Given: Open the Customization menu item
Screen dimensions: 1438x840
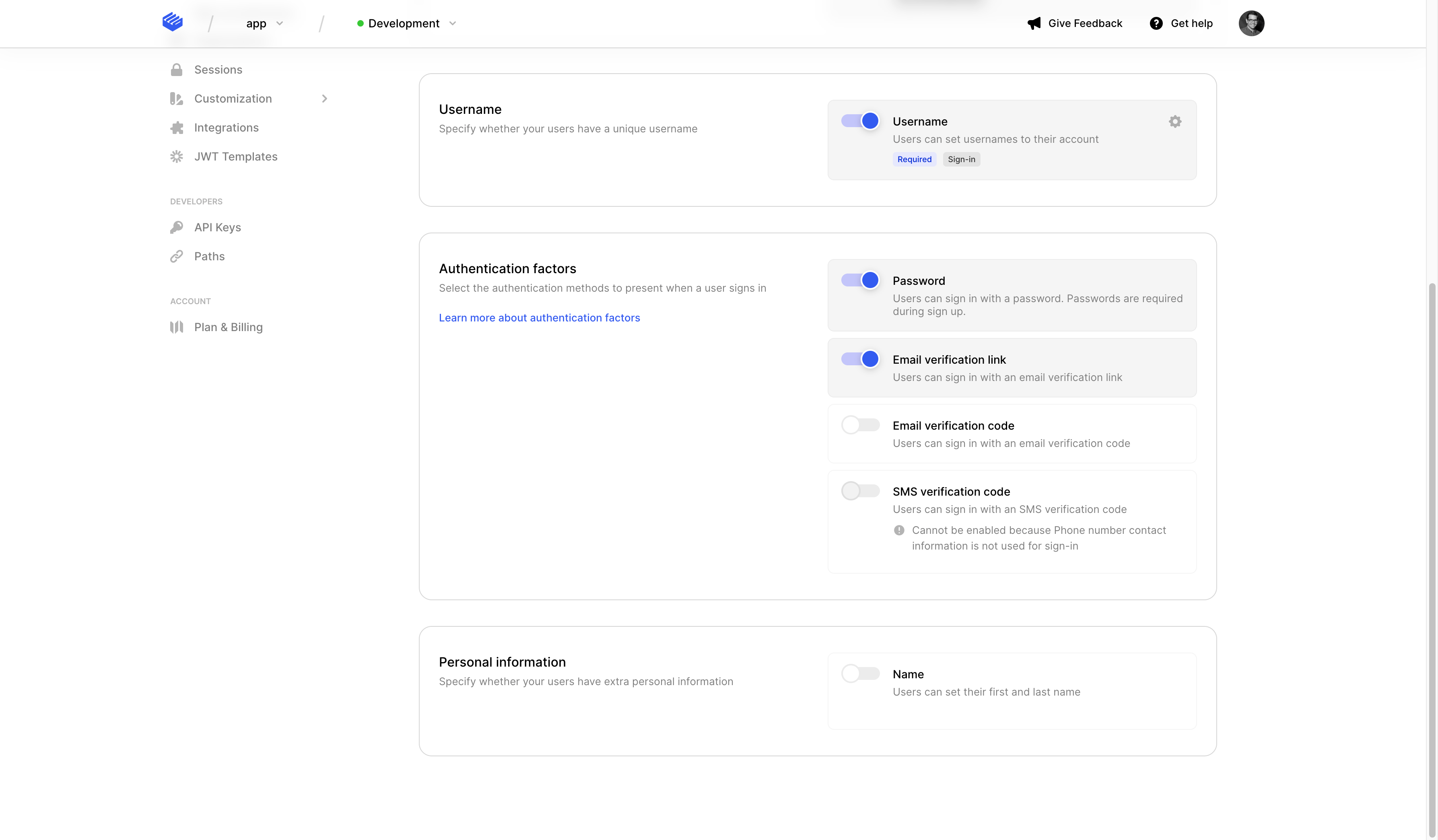Looking at the screenshot, I should click(233, 99).
